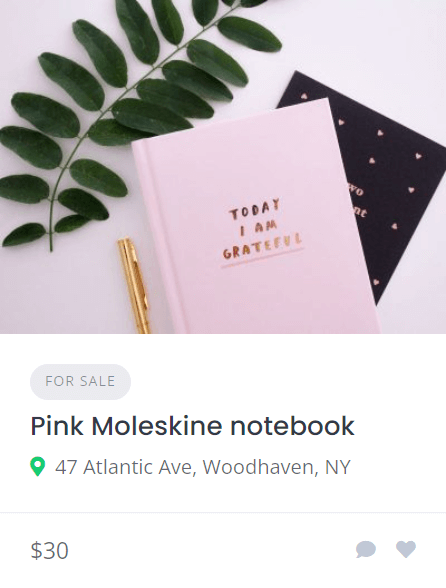
Task: Click the $30 price label
Action: pos(50,550)
